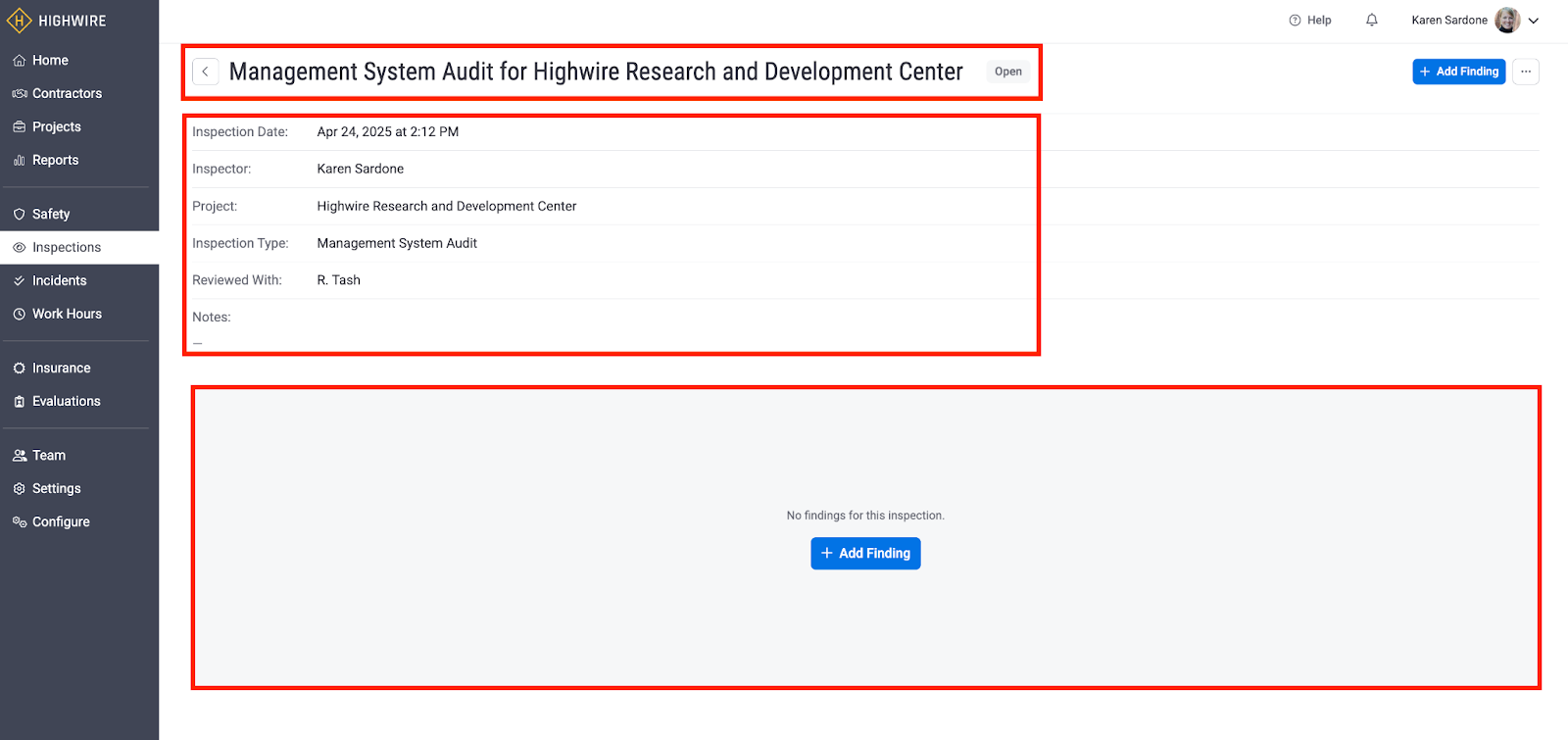Click the Open status badge
The height and width of the screenshot is (740, 1568).
[1008, 72]
